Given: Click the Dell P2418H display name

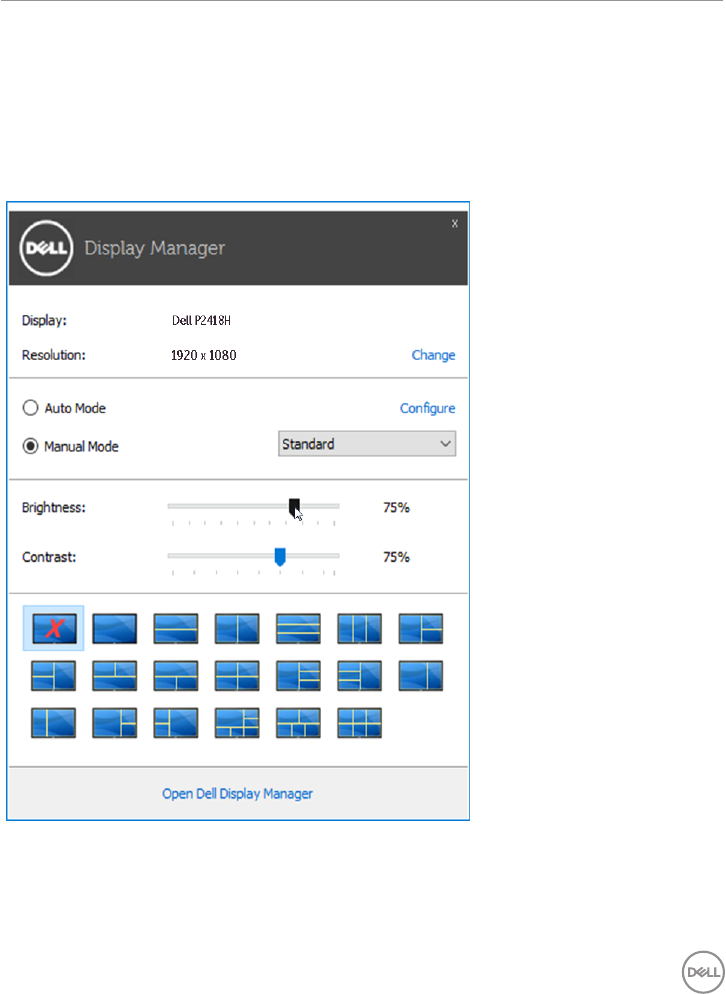Looking at the screenshot, I should coord(202,320).
